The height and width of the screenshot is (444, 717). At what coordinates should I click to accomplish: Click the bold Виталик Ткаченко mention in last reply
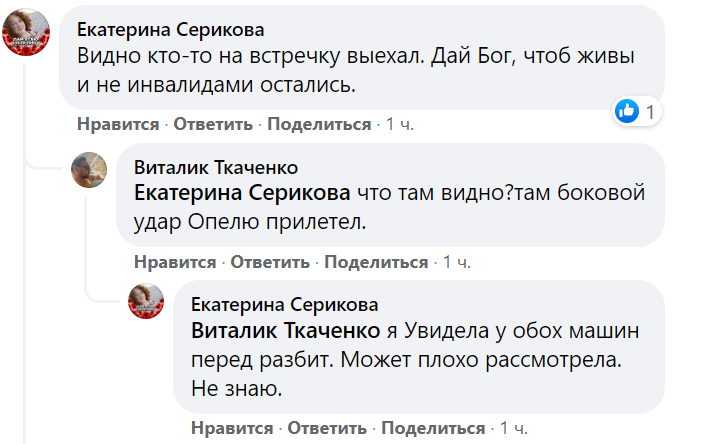(285, 330)
